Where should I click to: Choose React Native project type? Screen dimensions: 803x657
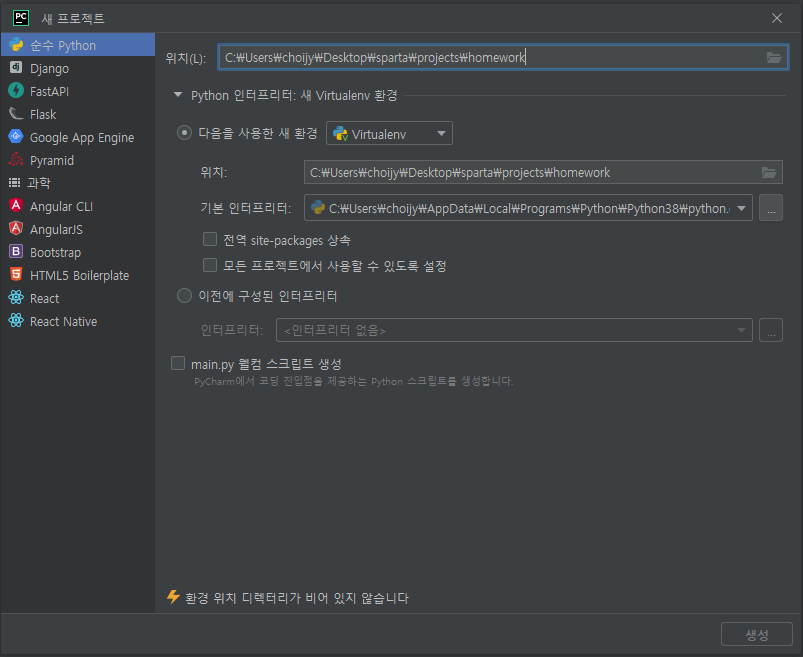(64, 322)
